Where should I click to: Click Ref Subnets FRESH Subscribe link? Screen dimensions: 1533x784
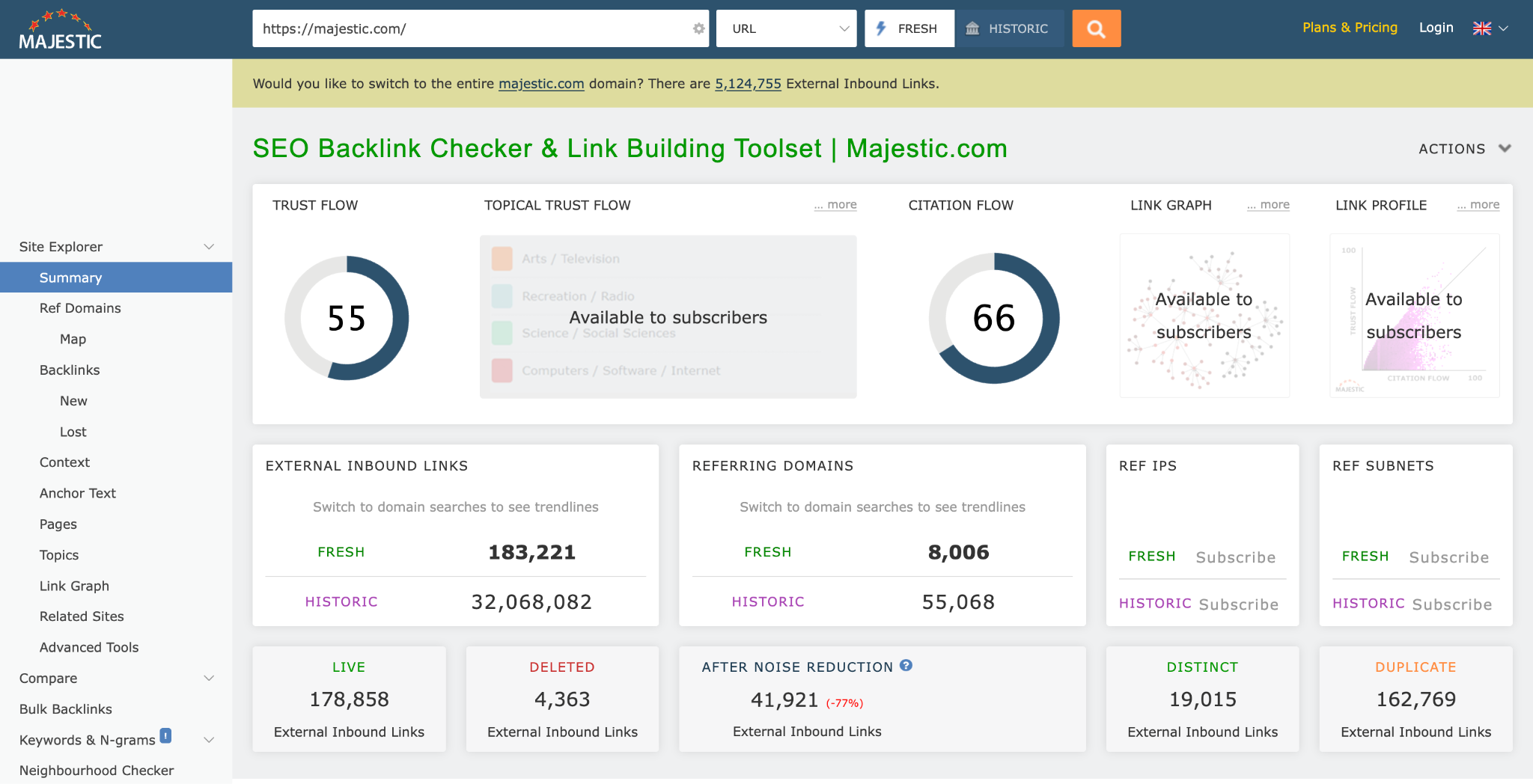click(x=1449, y=557)
